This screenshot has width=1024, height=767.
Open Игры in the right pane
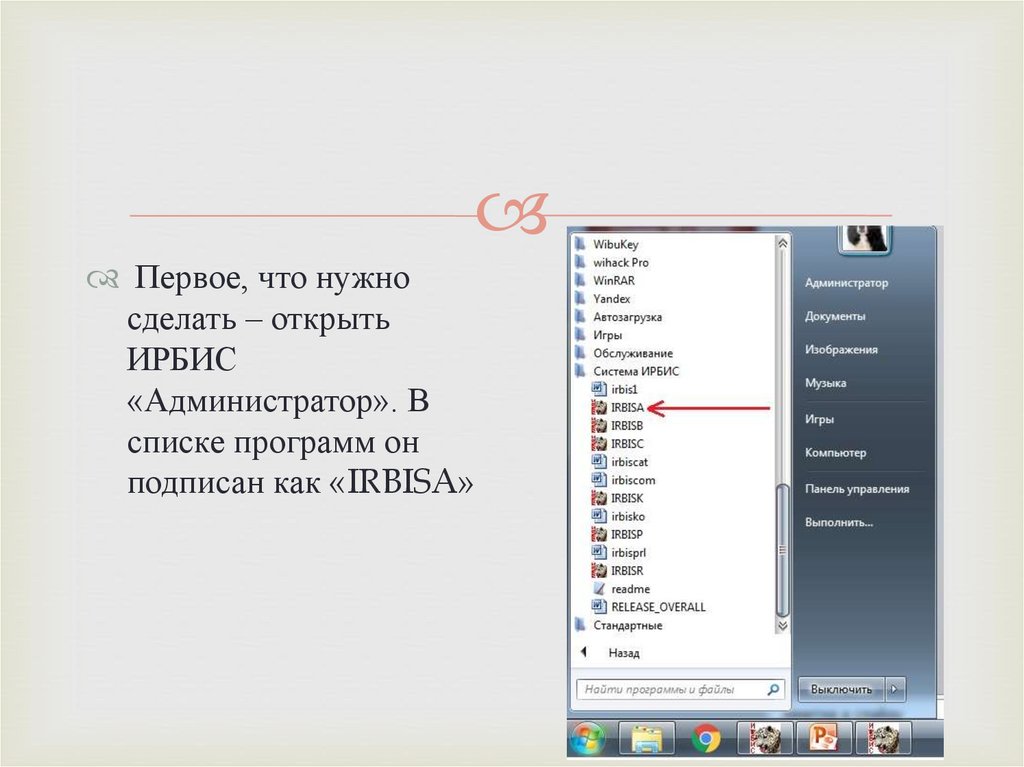point(819,419)
